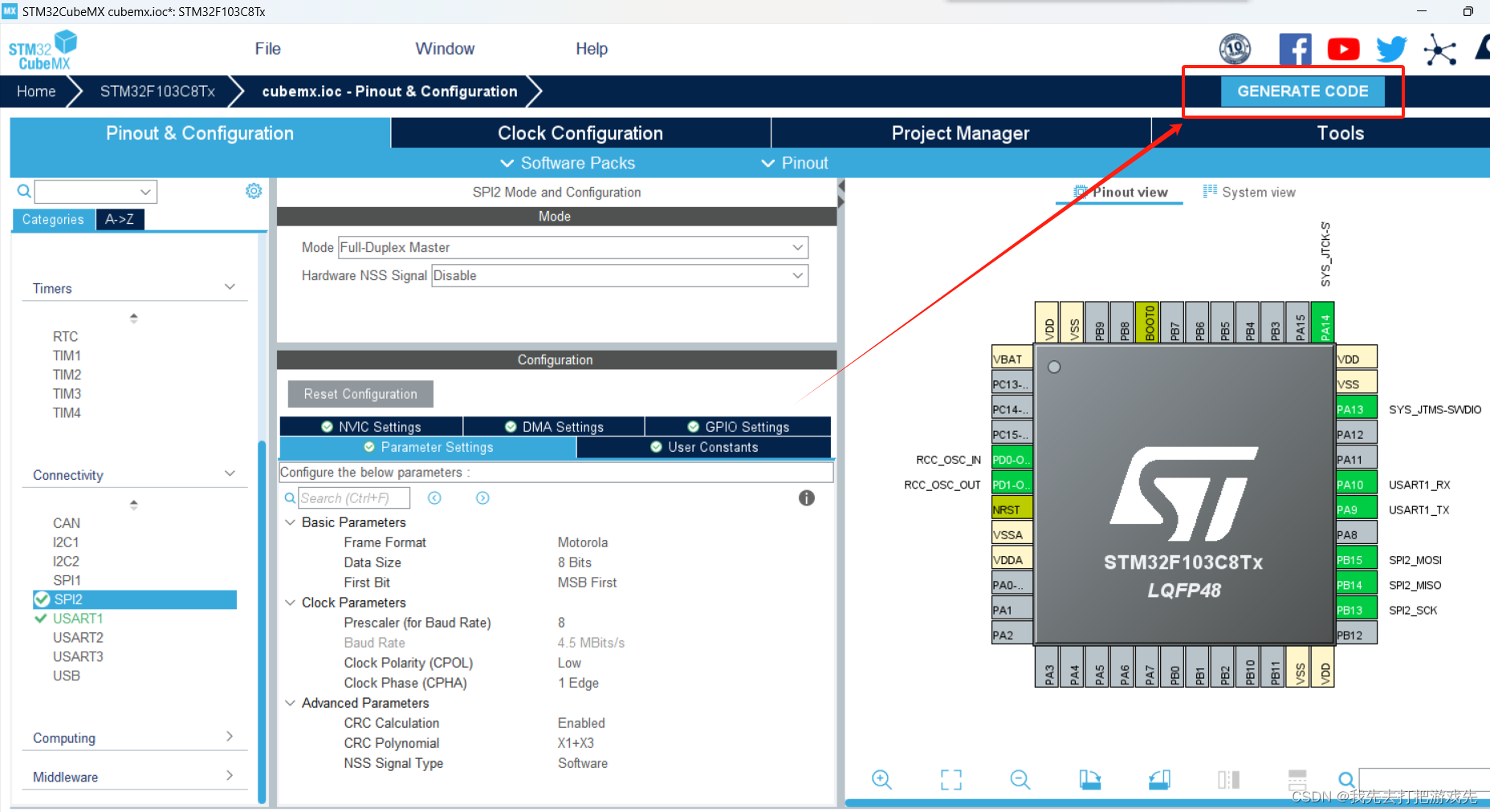The image size is (1490, 812).
Task: Go to Home breadcrumb
Action: click(x=36, y=91)
